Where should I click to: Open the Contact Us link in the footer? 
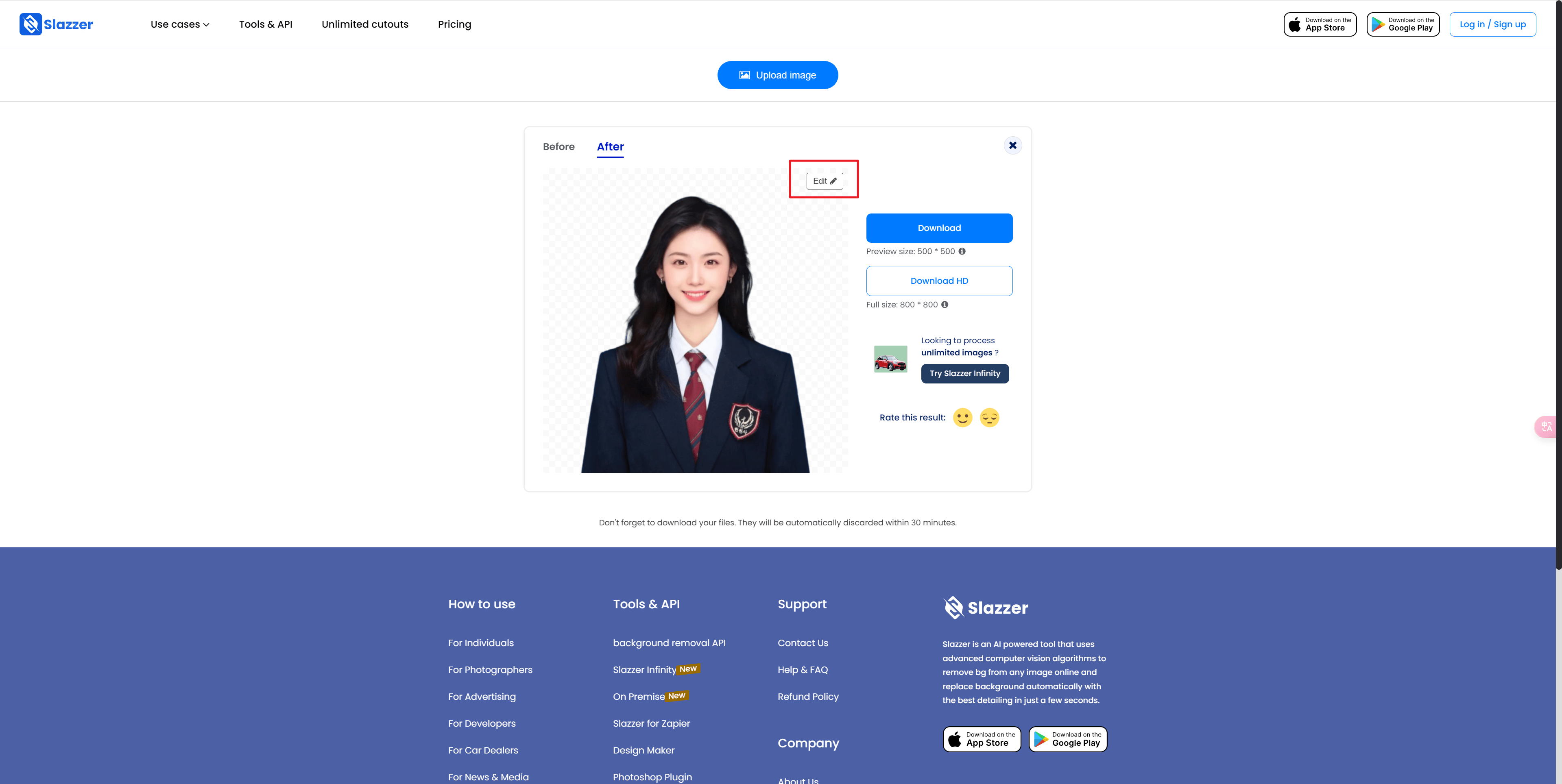tap(803, 642)
